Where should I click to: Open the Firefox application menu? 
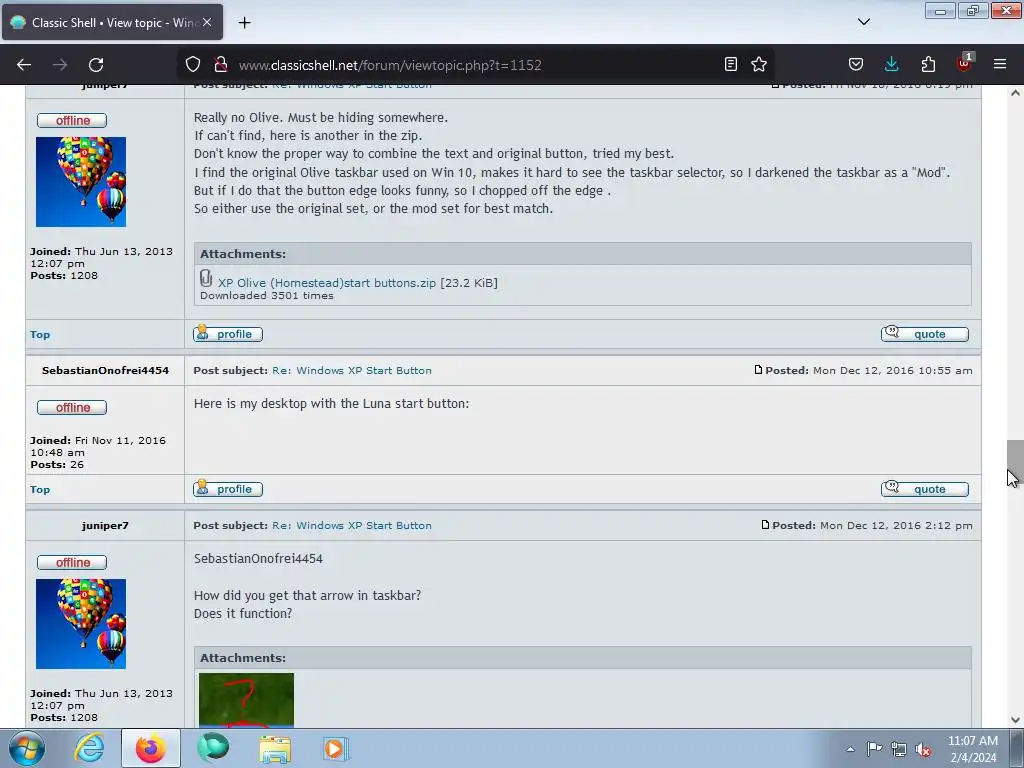click(1000, 64)
